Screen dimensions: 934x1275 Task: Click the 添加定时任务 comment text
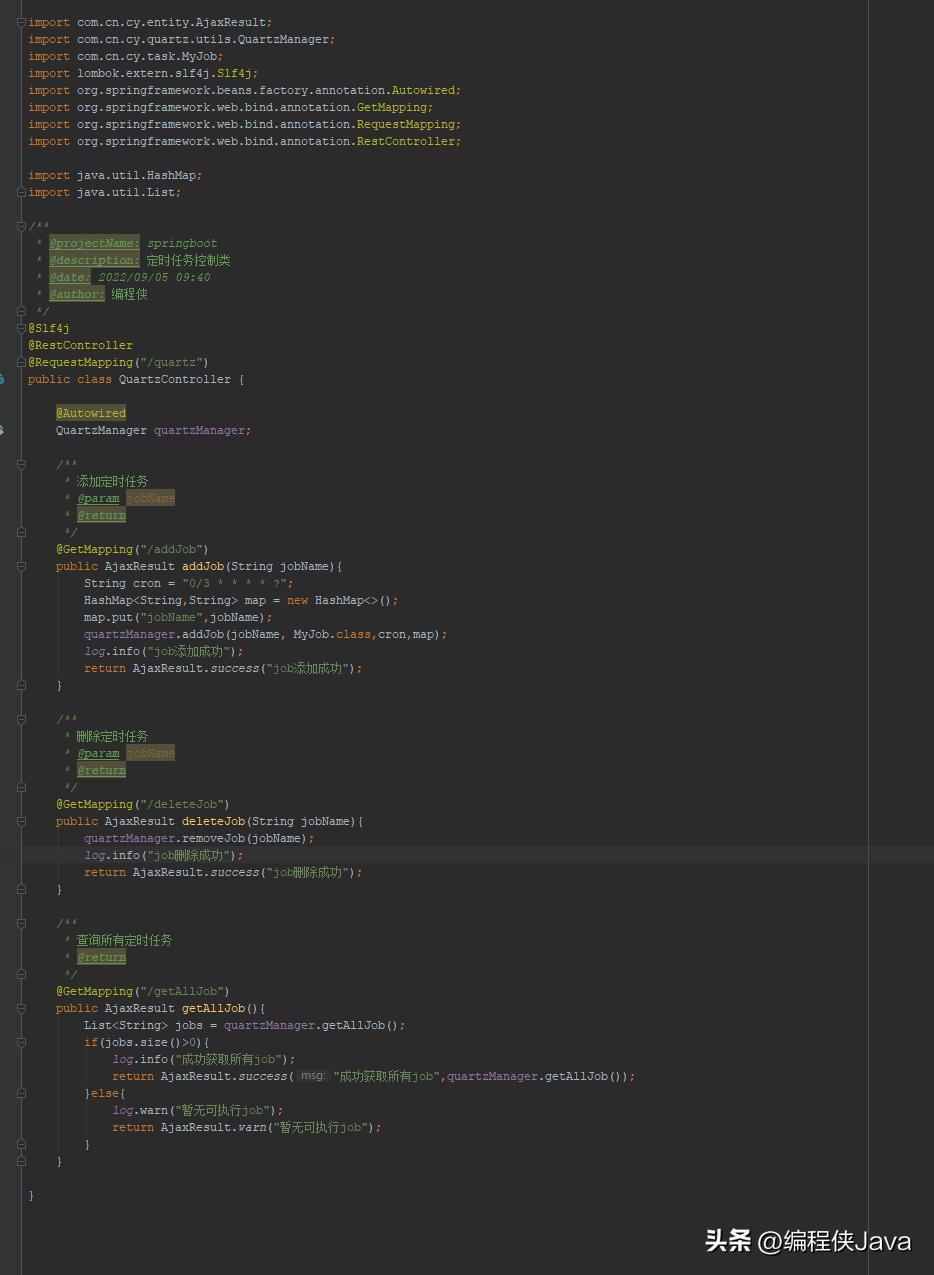(x=112, y=481)
